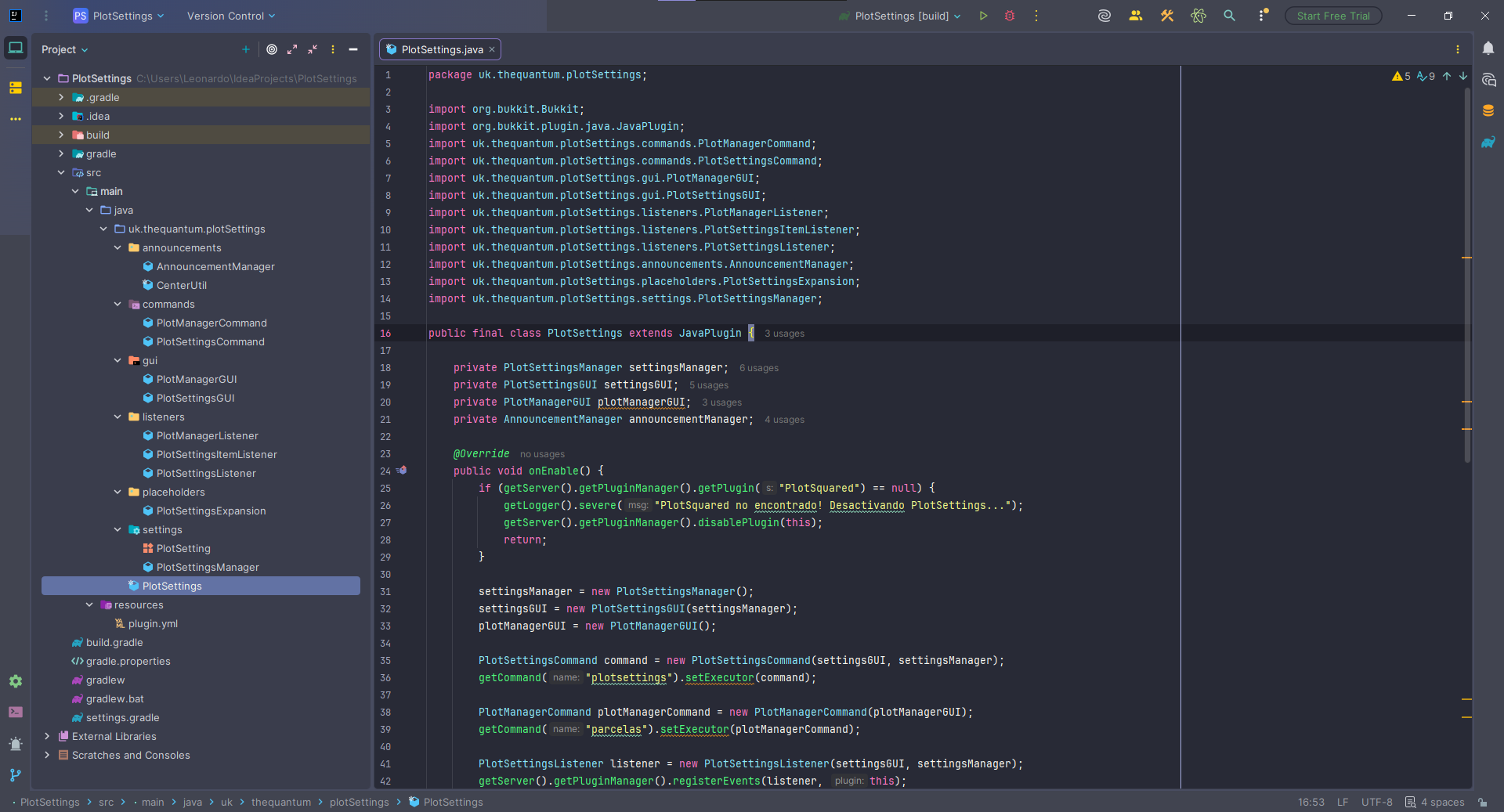The width and height of the screenshot is (1504, 812).
Task: Expand the .gradle folder
Action: click(61, 97)
